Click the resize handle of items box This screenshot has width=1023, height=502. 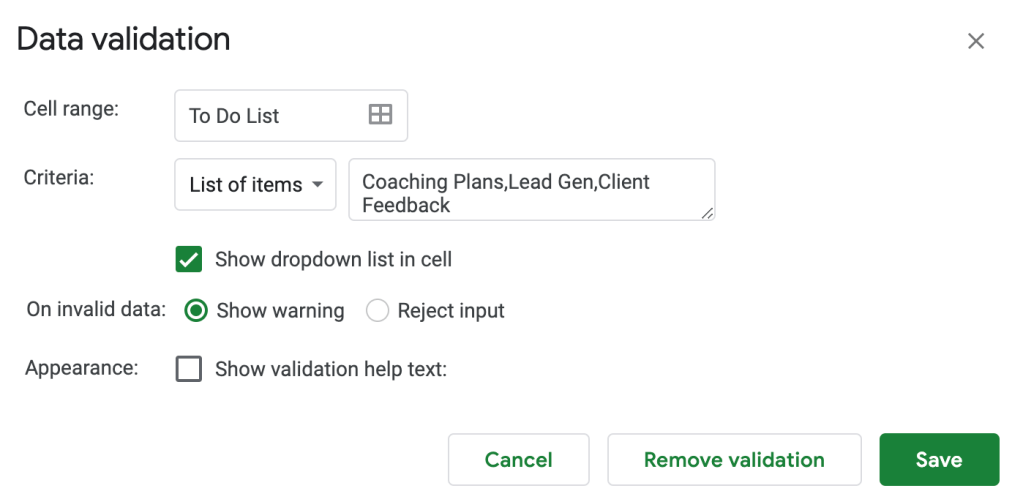click(x=708, y=213)
